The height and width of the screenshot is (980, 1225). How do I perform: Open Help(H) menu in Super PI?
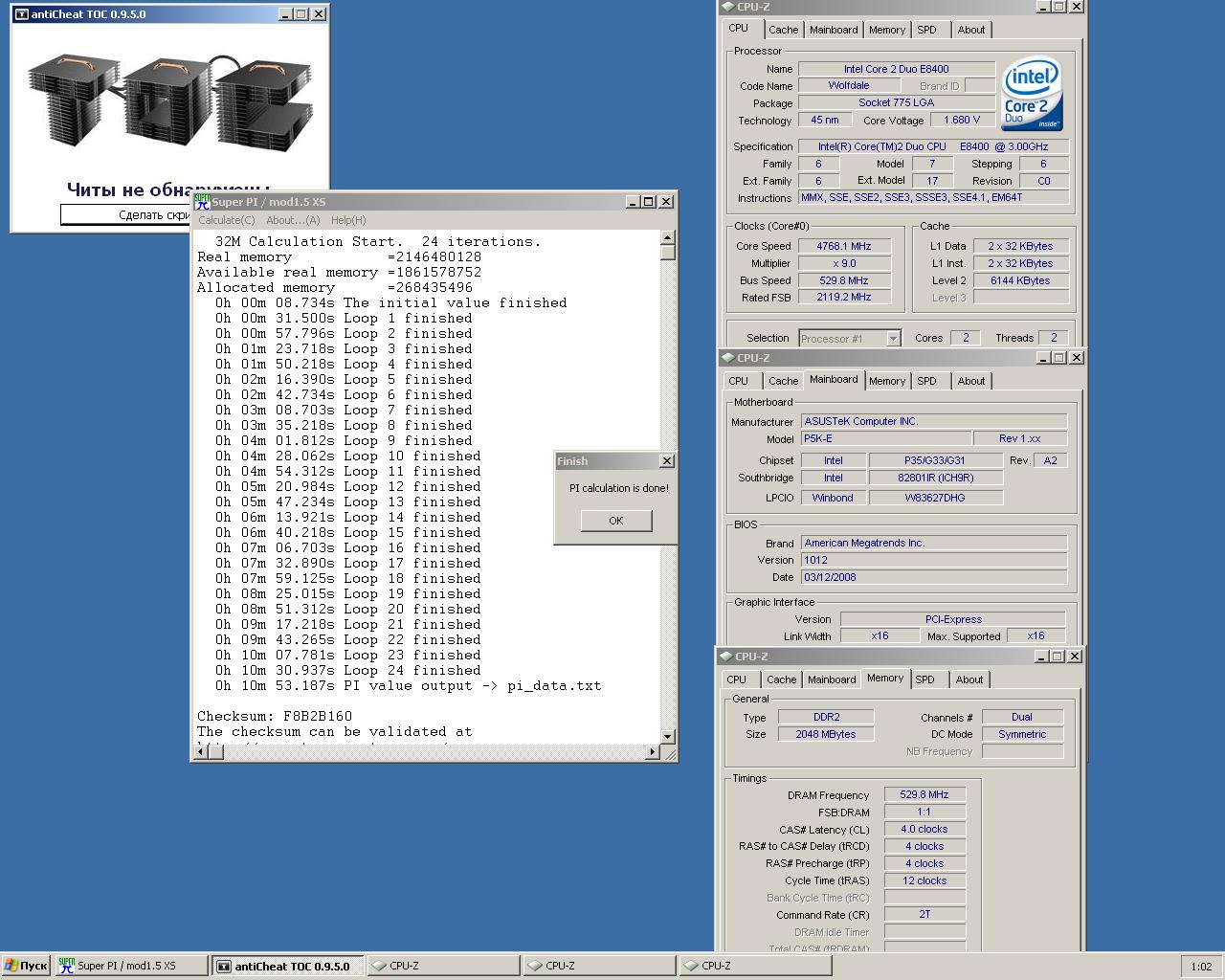[348, 220]
